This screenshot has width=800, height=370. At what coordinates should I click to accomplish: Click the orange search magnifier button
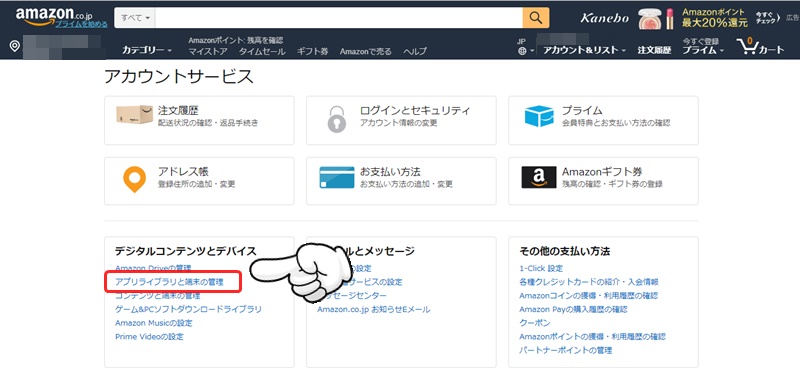536,18
